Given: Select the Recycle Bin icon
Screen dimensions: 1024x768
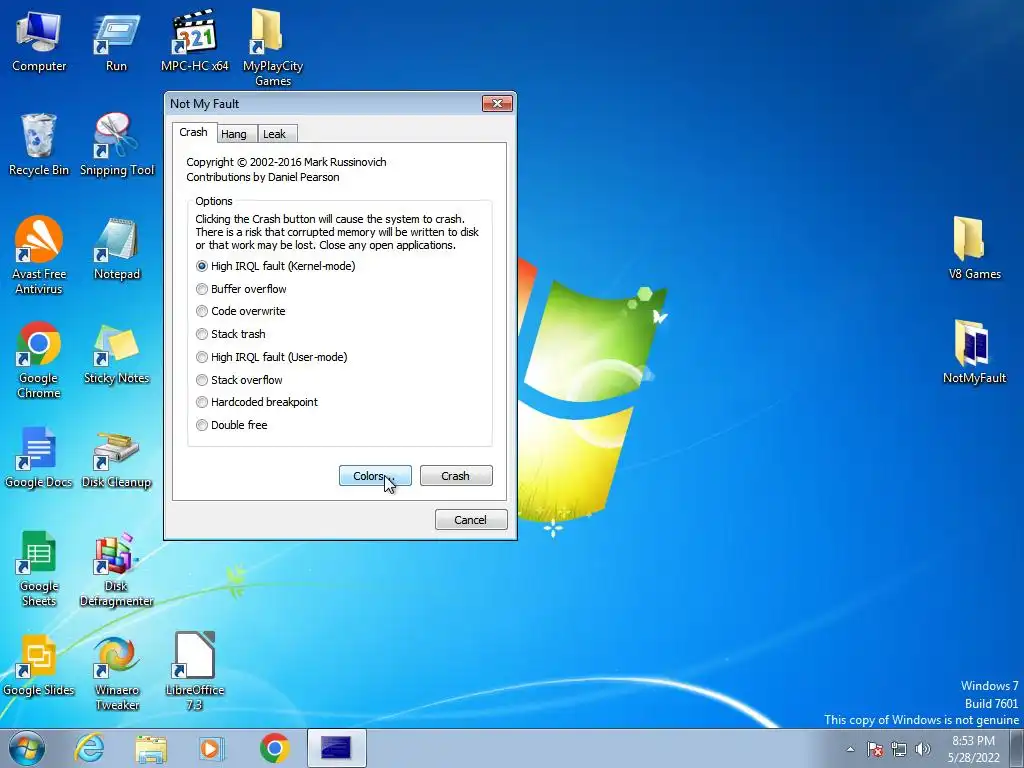Looking at the screenshot, I should (x=39, y=145).
